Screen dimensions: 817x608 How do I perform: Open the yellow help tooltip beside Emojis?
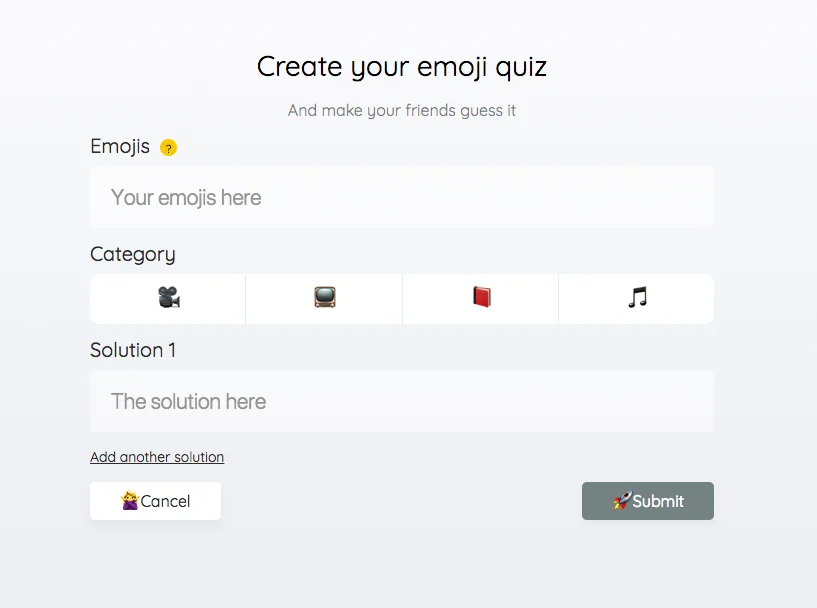tap(169, 147)
